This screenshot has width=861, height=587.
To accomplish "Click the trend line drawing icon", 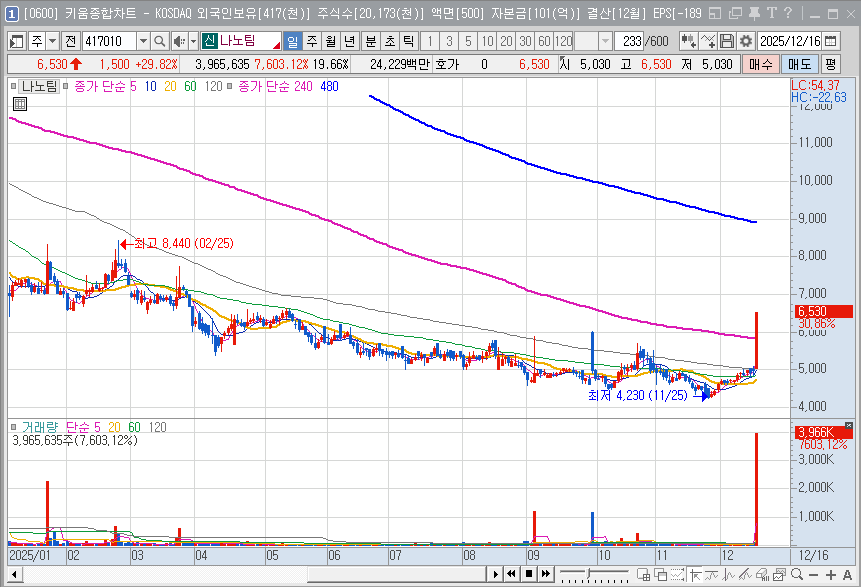I will click(x=746, y=575).
